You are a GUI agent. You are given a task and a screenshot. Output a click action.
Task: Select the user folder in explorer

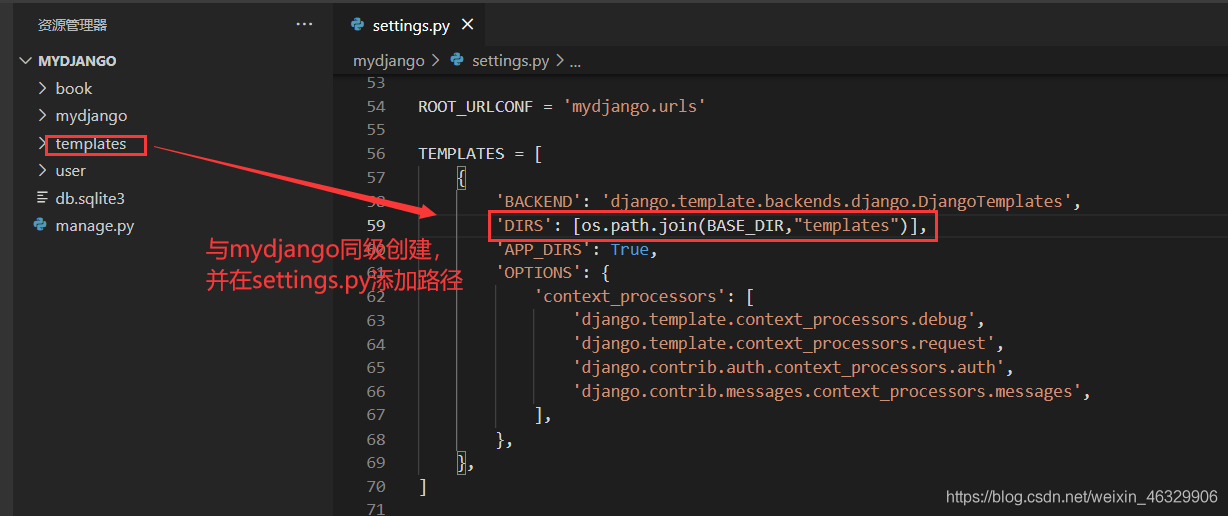(71, 170)
